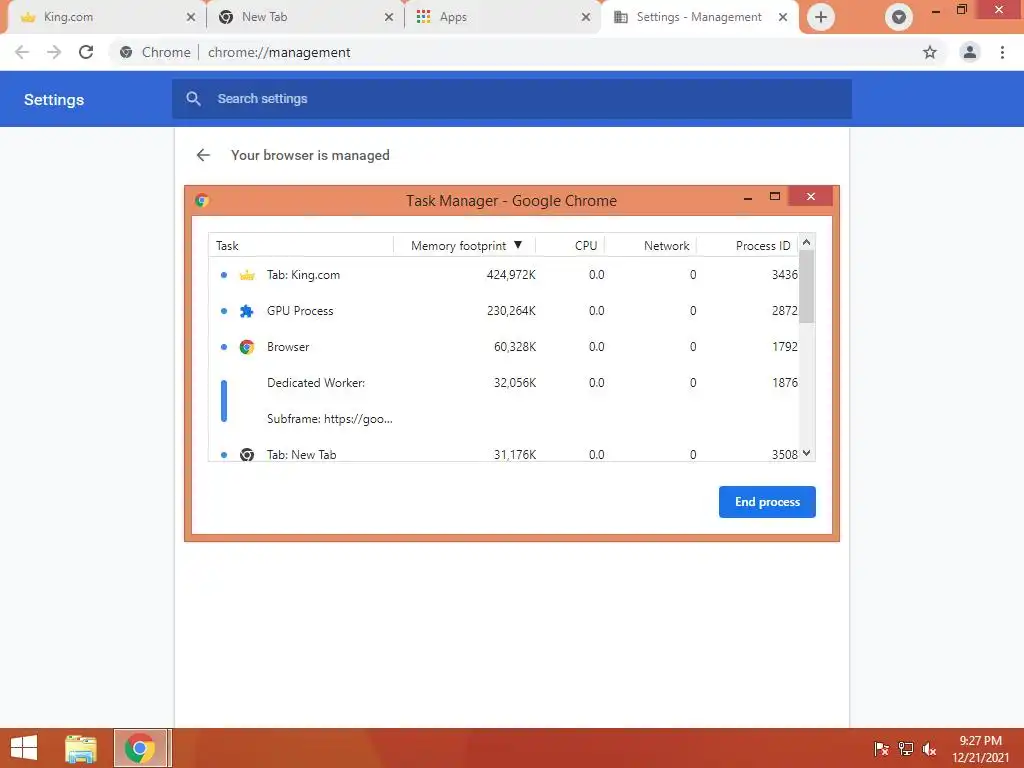This screenshot has height=768, width=1024.
Task: Open the clock showing 9:27 PM
Action: click(x=980, y=748)
